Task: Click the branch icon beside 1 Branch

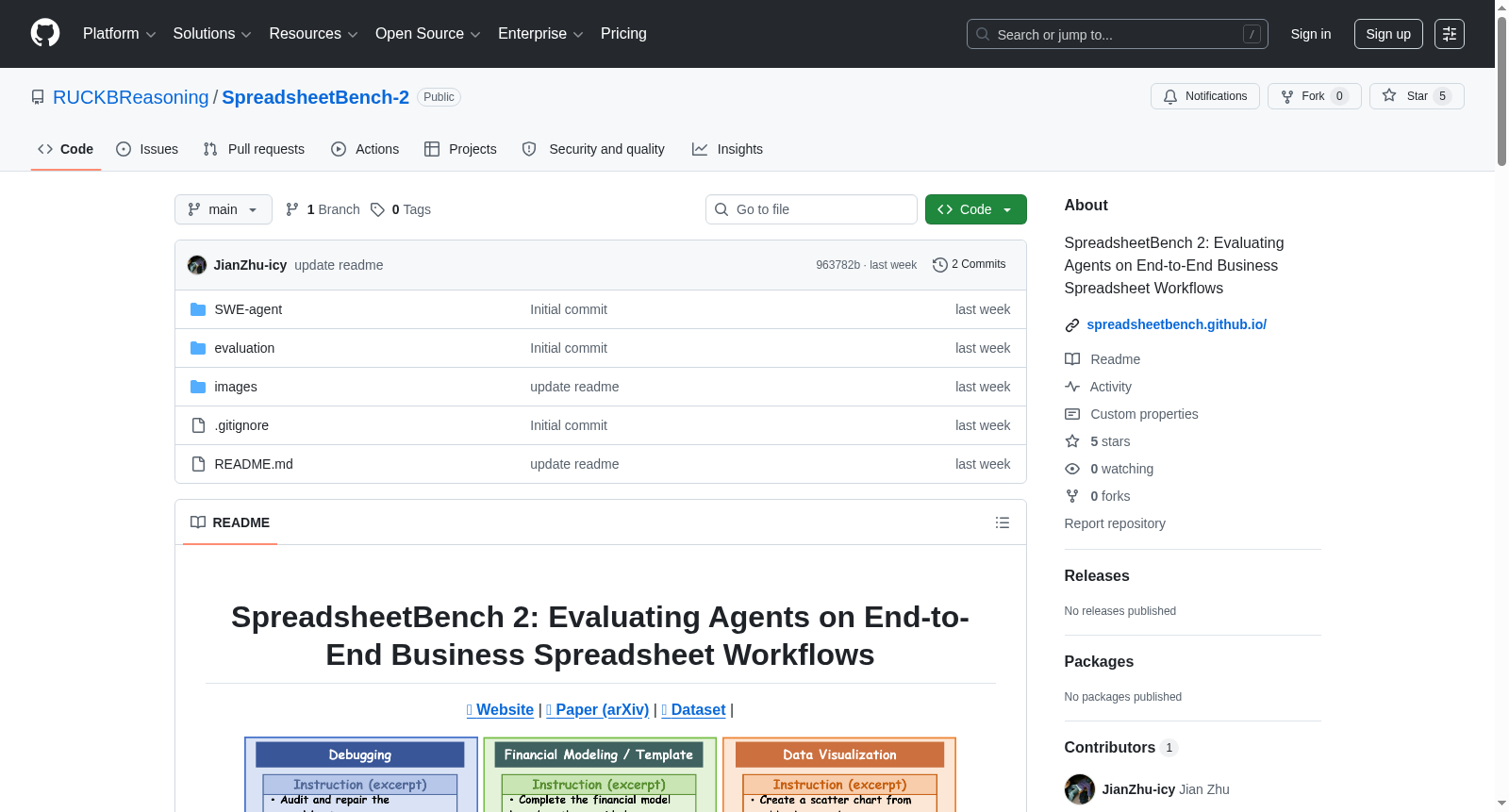Action: pos(292,209)
